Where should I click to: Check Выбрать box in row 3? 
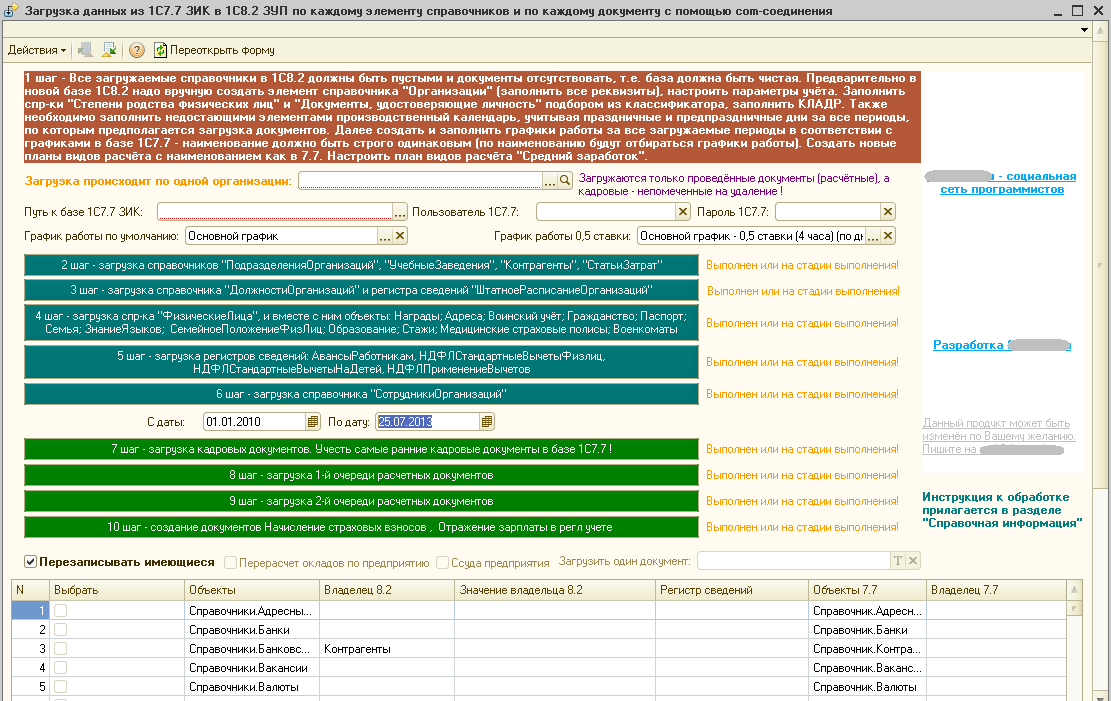click(61, 649)
